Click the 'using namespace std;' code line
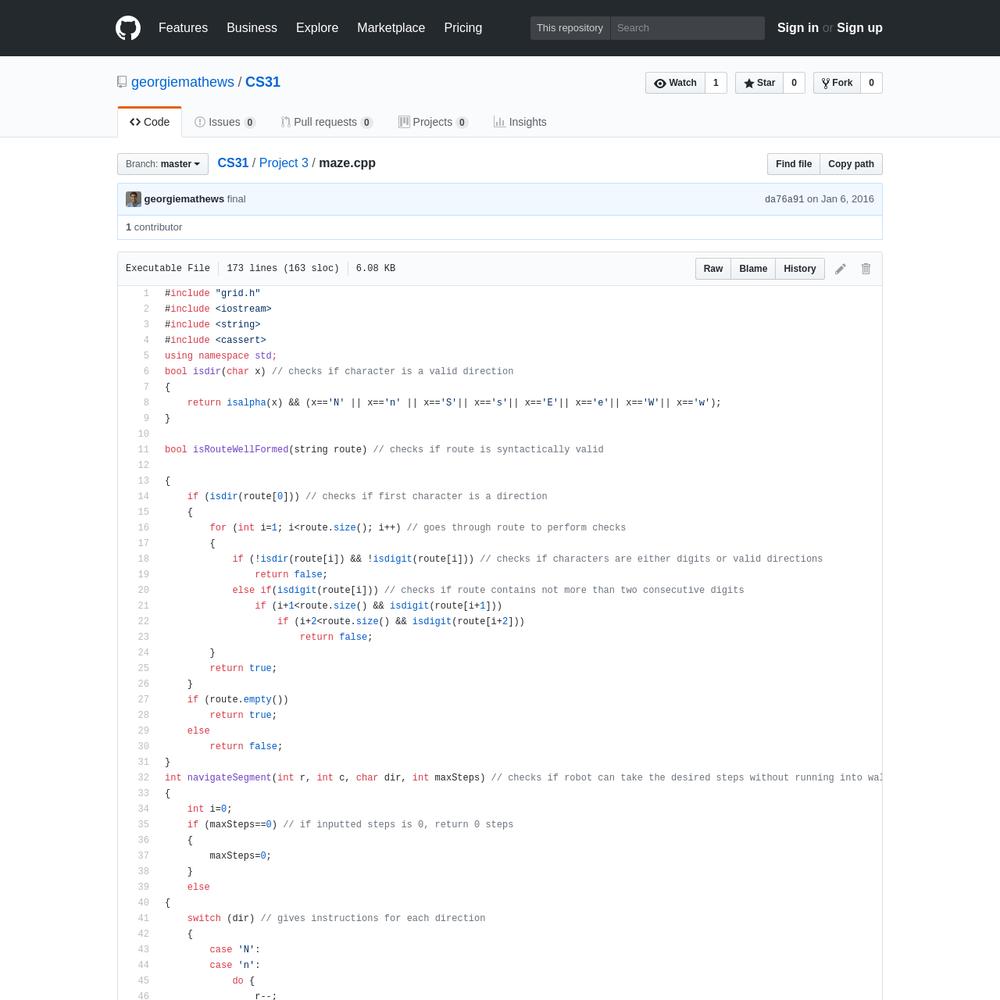The width and height of the screenshot is (1000, 1000). click(220, 356)
